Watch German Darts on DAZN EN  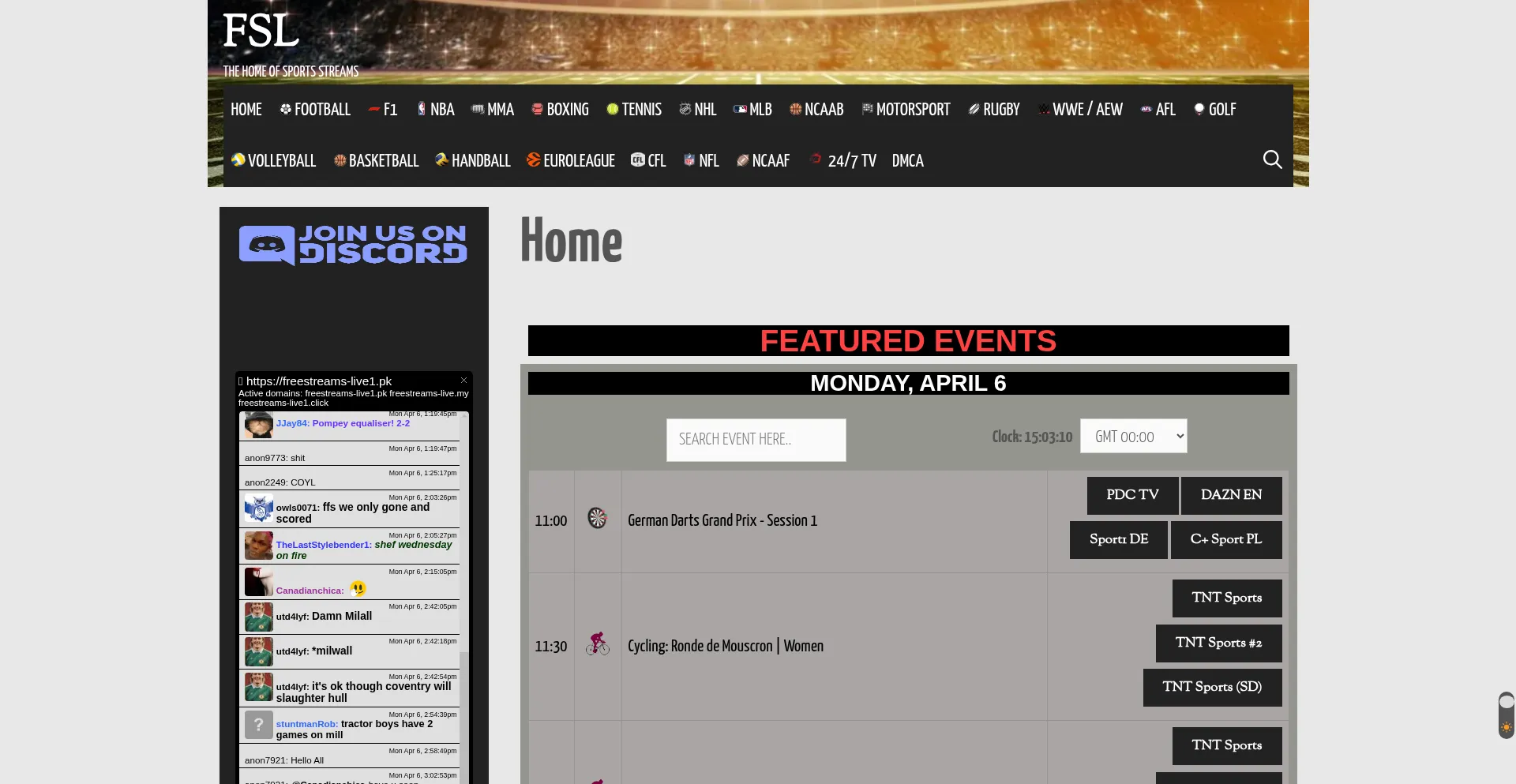pyautogui.click(x=1231, y=495)
